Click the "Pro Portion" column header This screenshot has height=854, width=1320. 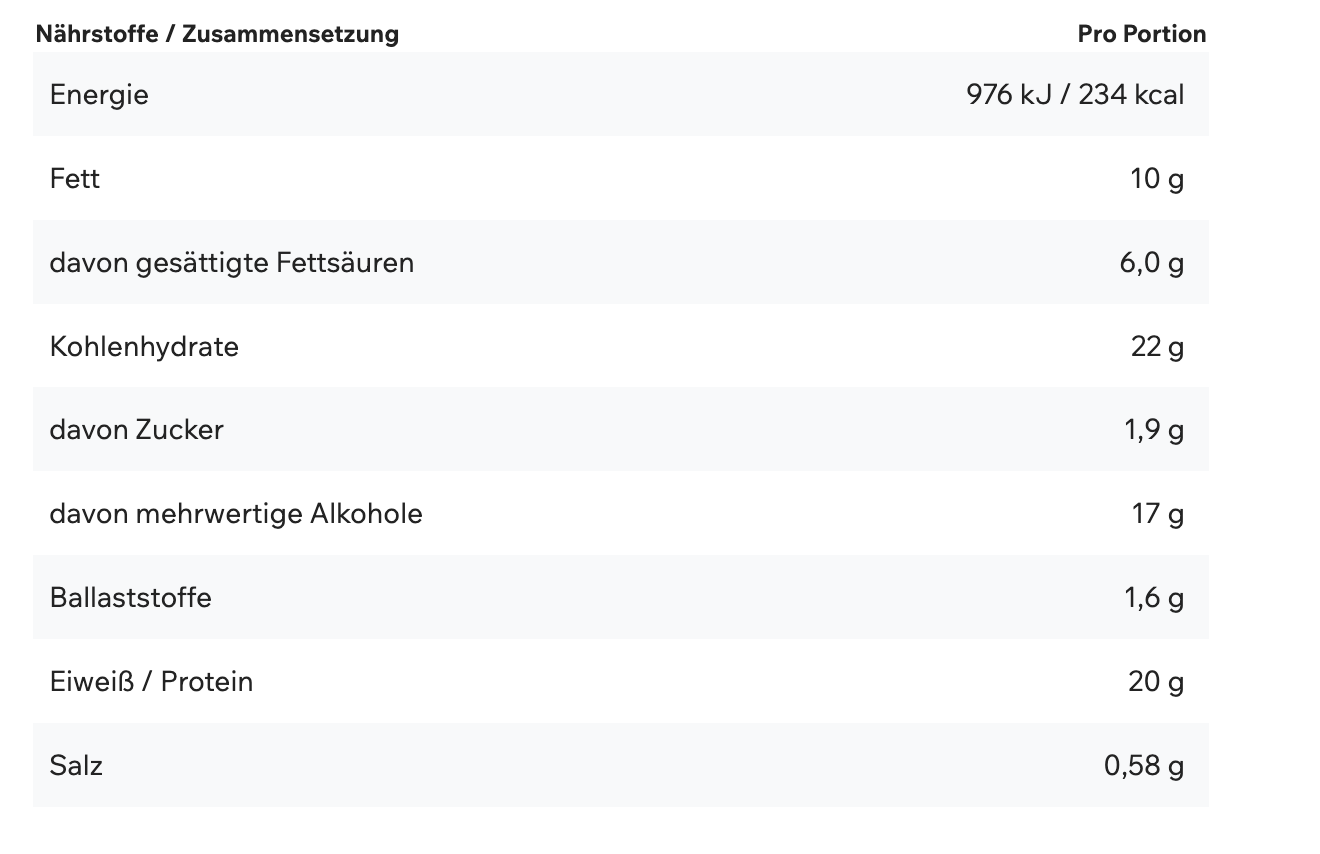(1141, 34)
